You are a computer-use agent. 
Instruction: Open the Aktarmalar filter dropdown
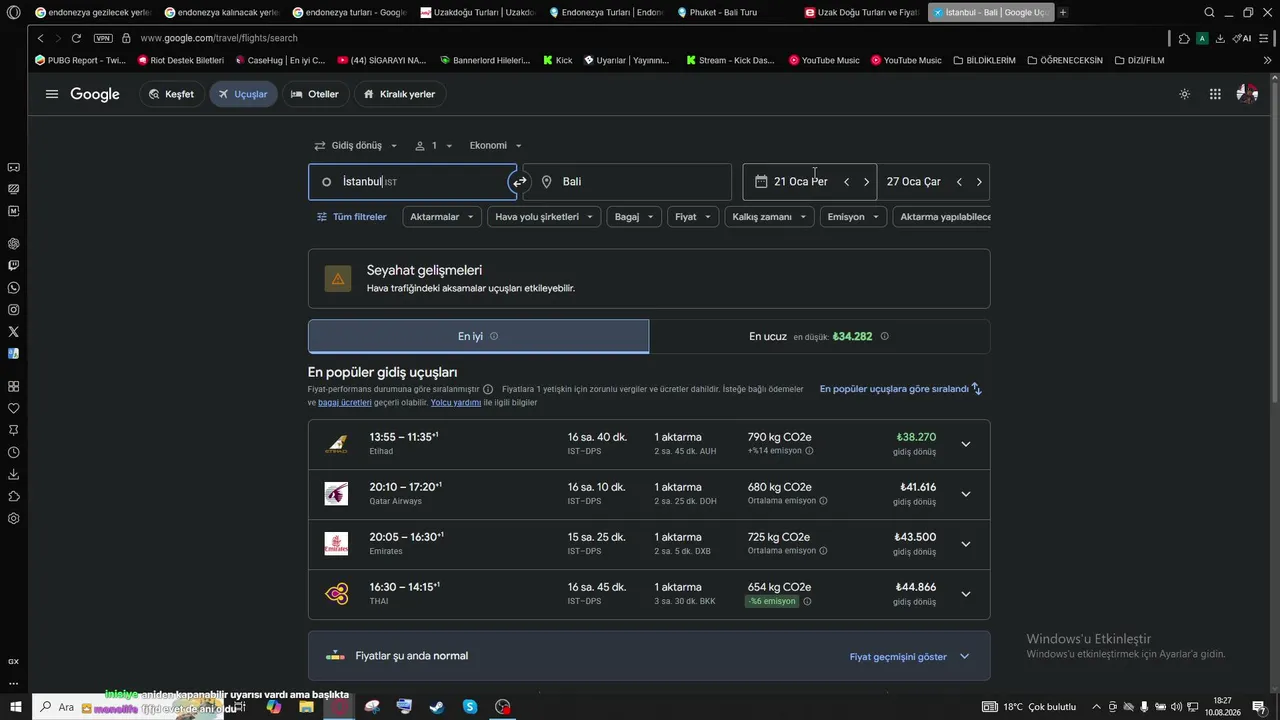click(442, 217)
